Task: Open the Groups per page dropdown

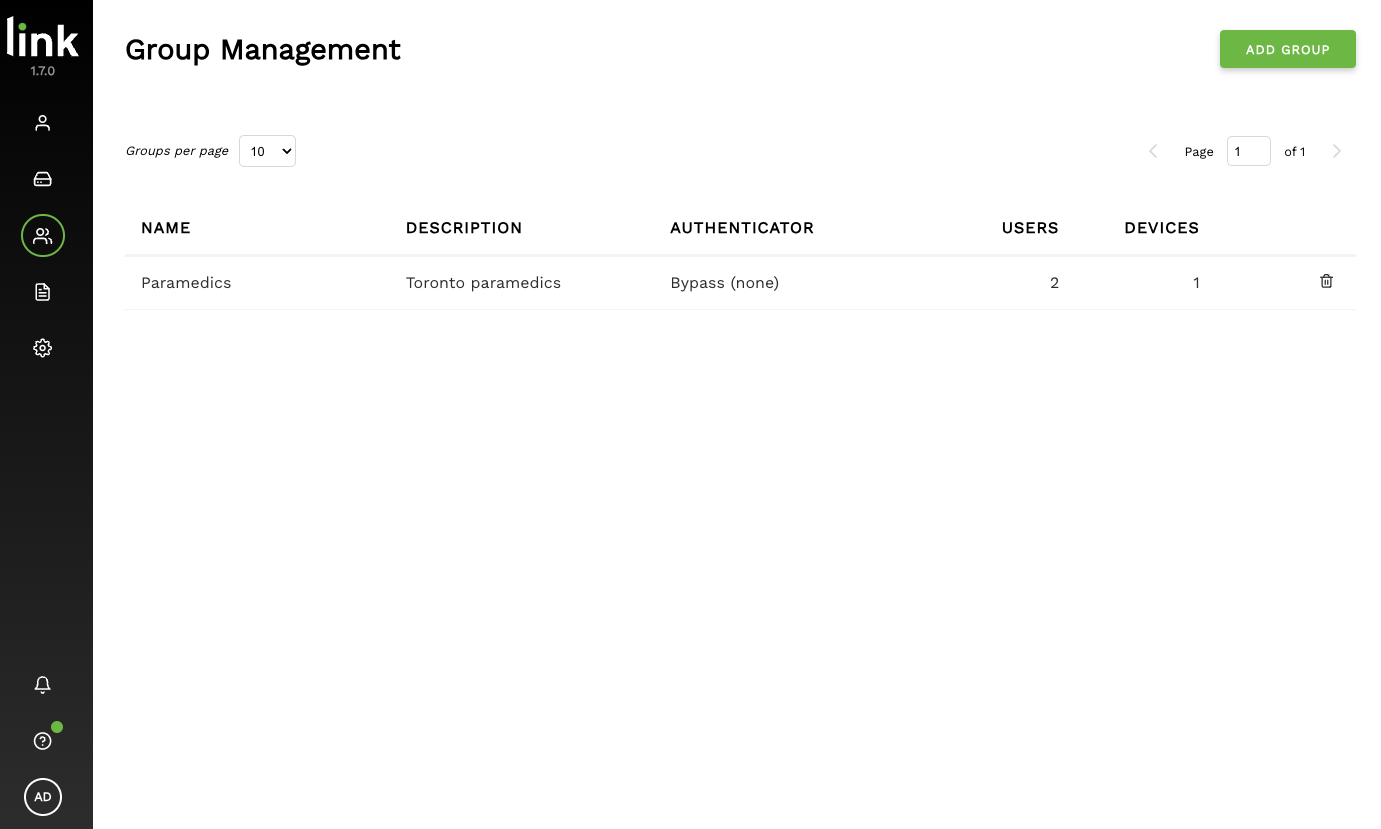Action: pyautogui.click(x=267, y=151)
